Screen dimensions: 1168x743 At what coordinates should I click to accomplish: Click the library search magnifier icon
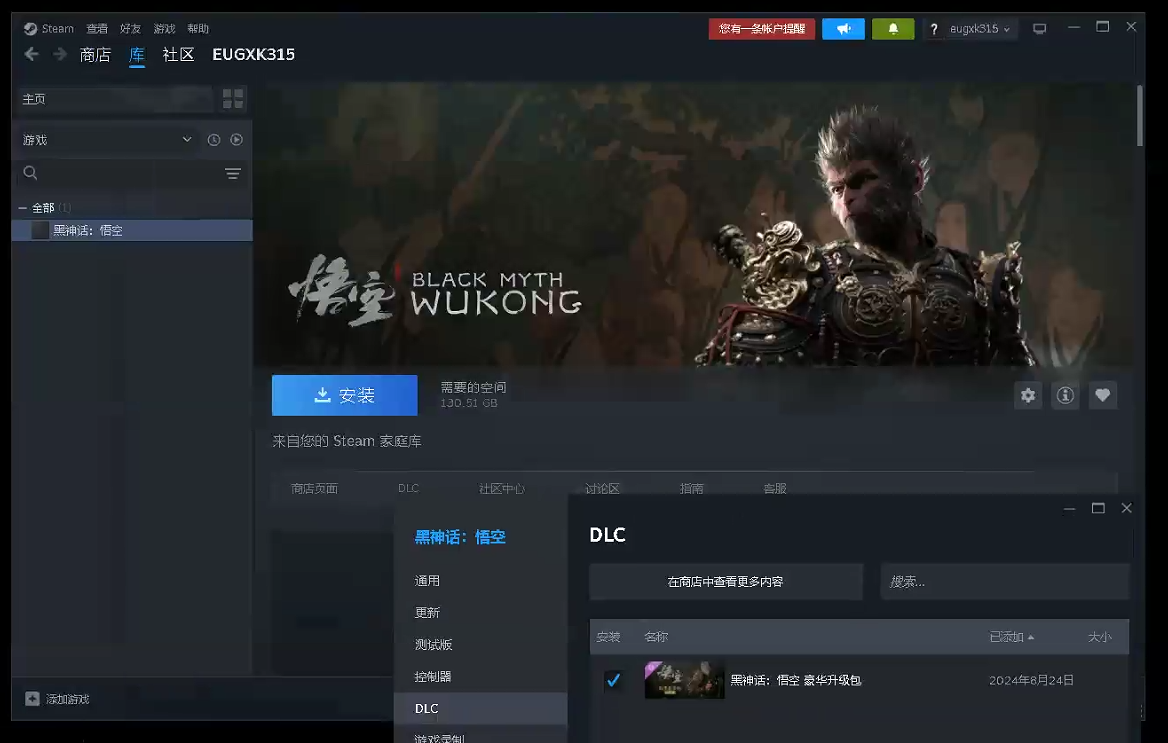(31, 173)
